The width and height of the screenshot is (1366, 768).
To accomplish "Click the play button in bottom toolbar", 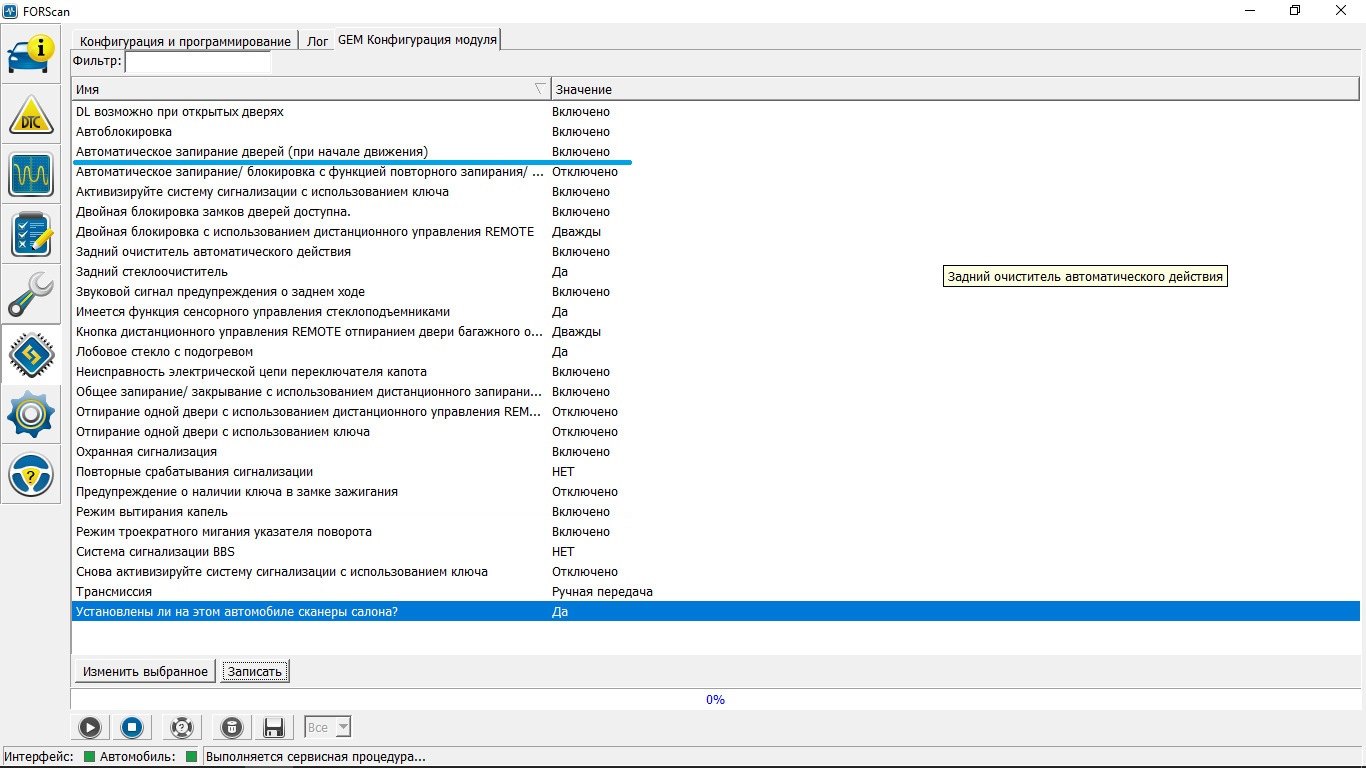I will point(89,727).
